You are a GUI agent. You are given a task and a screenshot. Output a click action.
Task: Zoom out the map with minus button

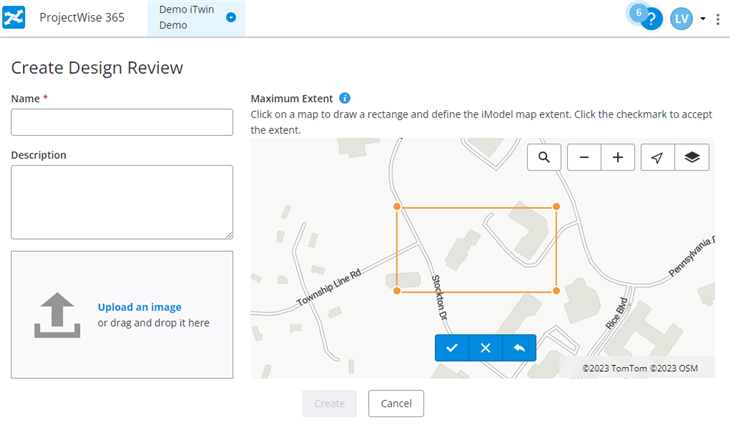click(x=584, y=157)
